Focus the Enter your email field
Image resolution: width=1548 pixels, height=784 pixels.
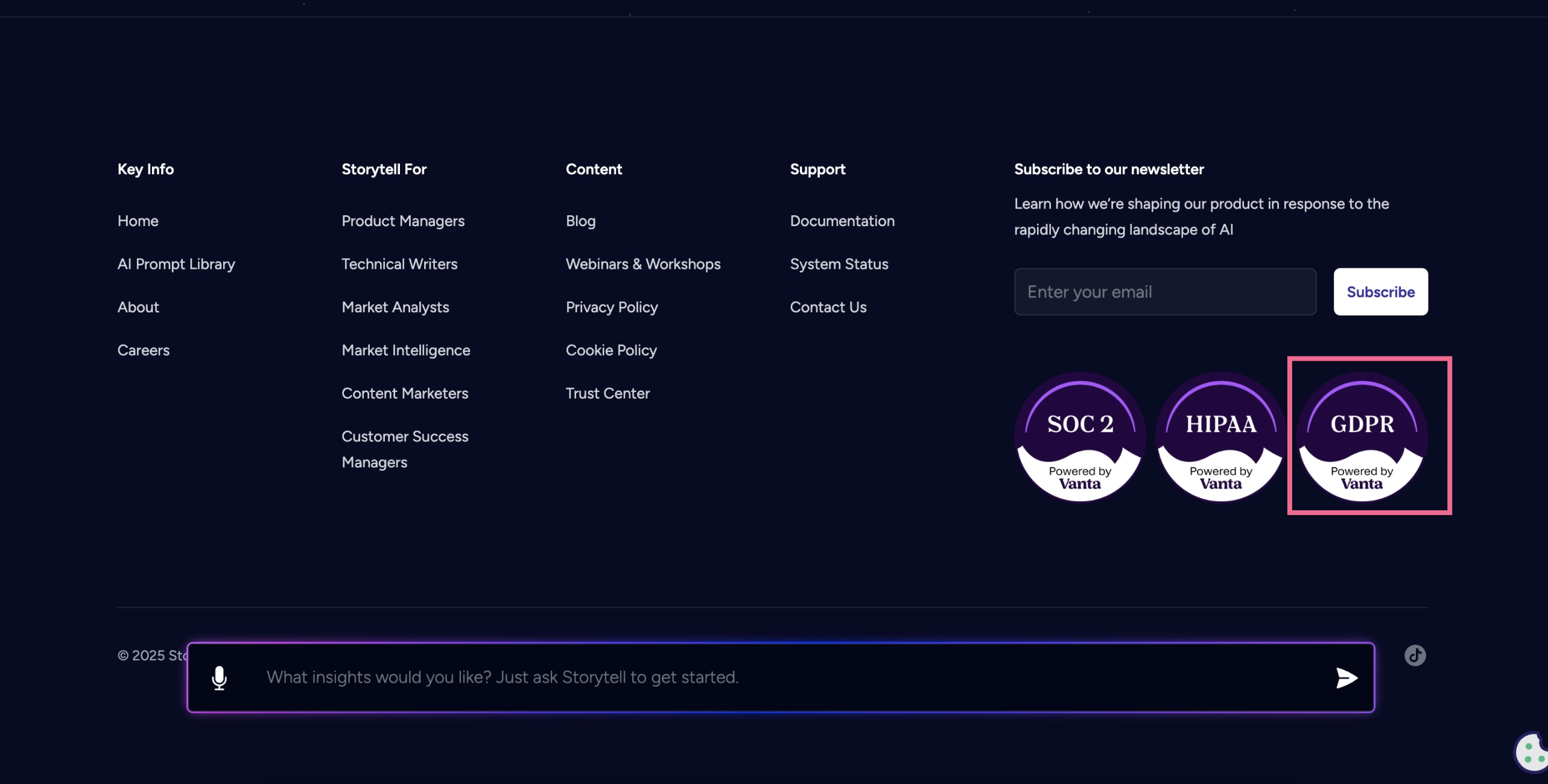coord(1164,292)
